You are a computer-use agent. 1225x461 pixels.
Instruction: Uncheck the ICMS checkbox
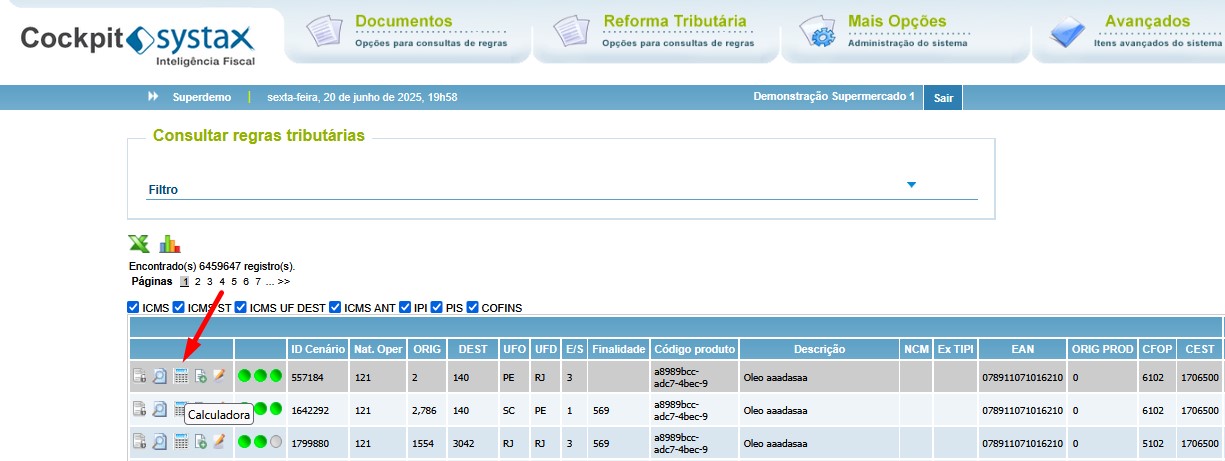[134, 307]
